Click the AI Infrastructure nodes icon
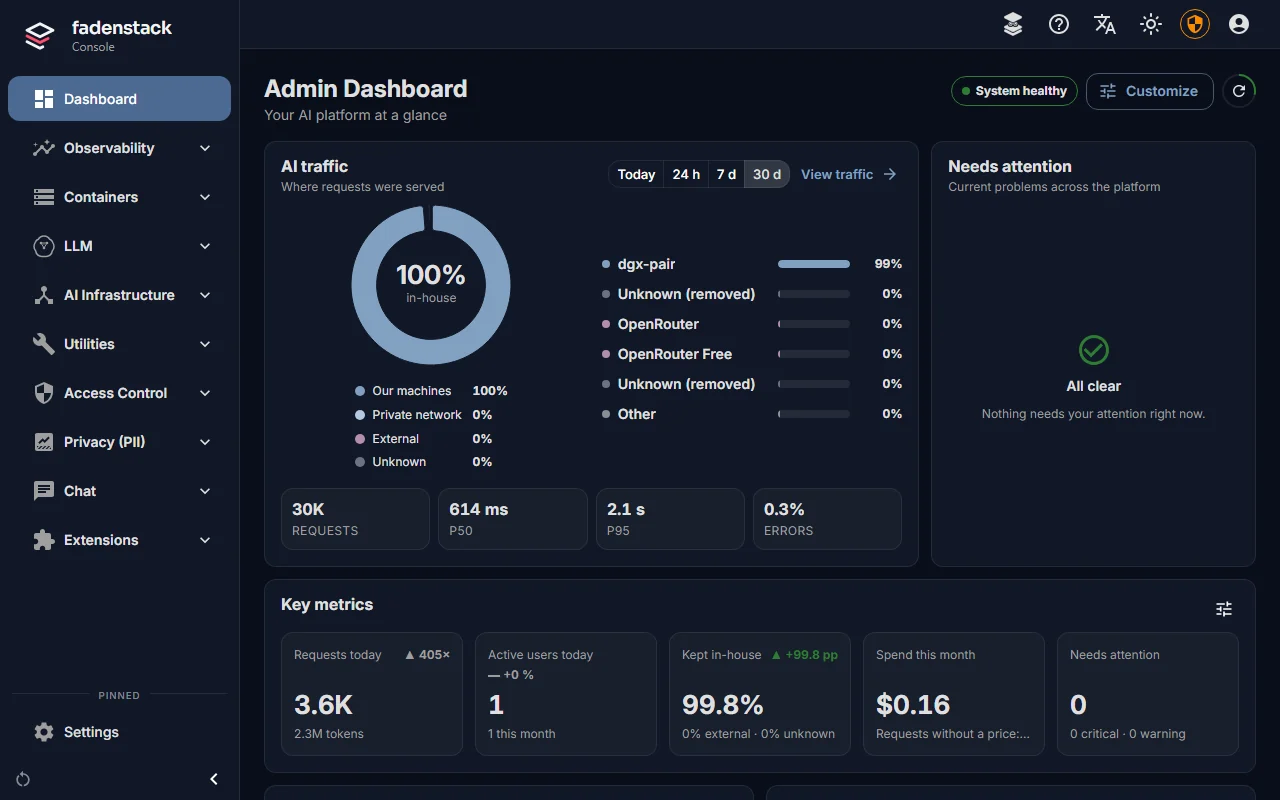This screenshot has height=800, width=1280. tap(43, 295)
